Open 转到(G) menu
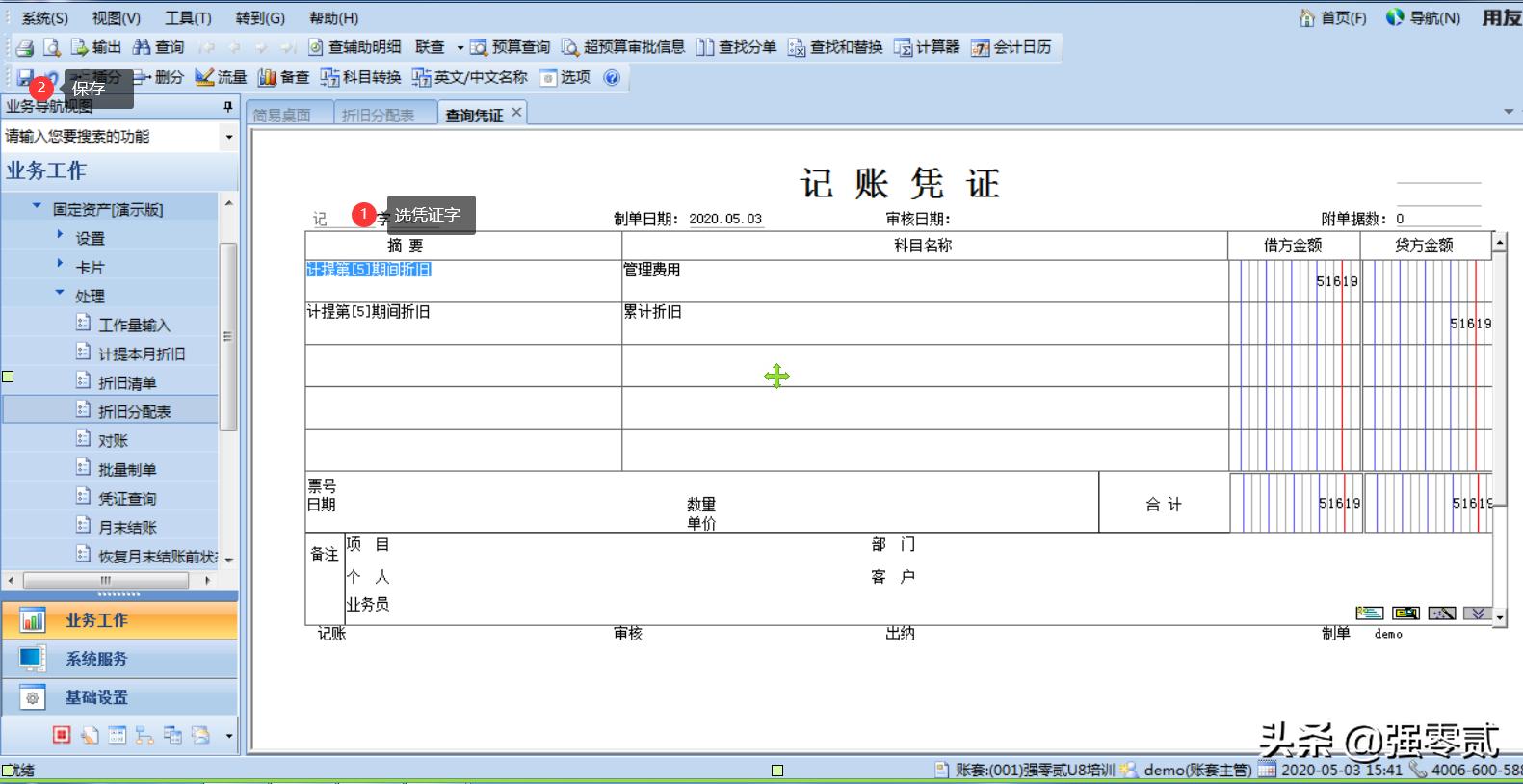 tap(260, 18)
